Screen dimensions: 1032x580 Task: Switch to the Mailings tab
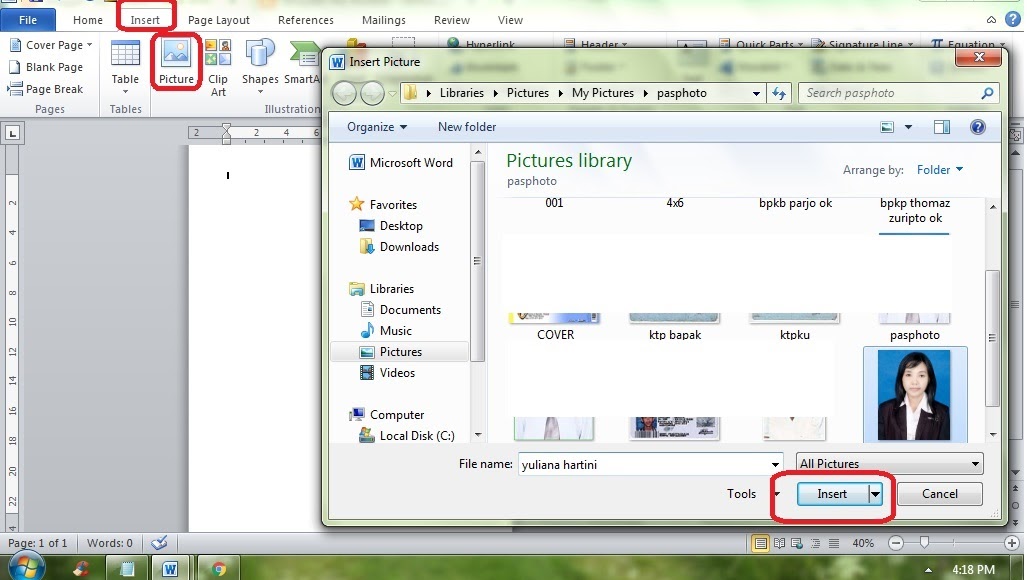pyautogui.click(x=384, y=20)
